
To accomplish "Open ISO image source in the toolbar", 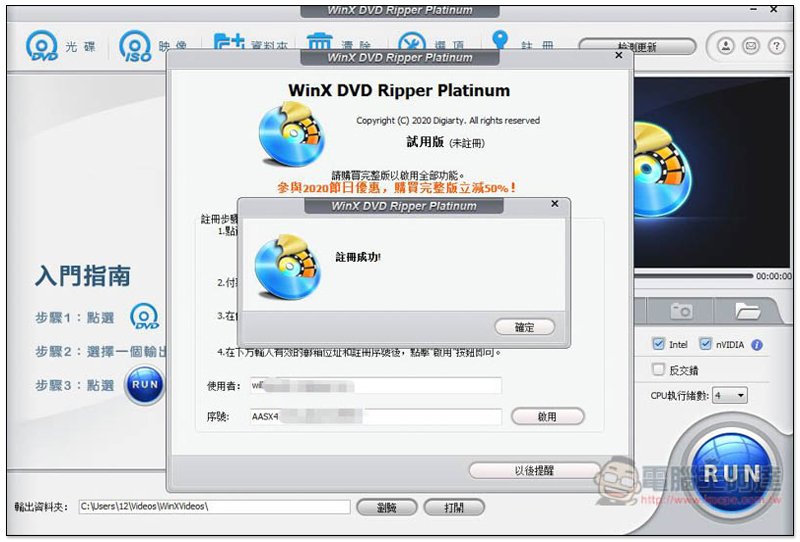I will (x=135, y=46).
